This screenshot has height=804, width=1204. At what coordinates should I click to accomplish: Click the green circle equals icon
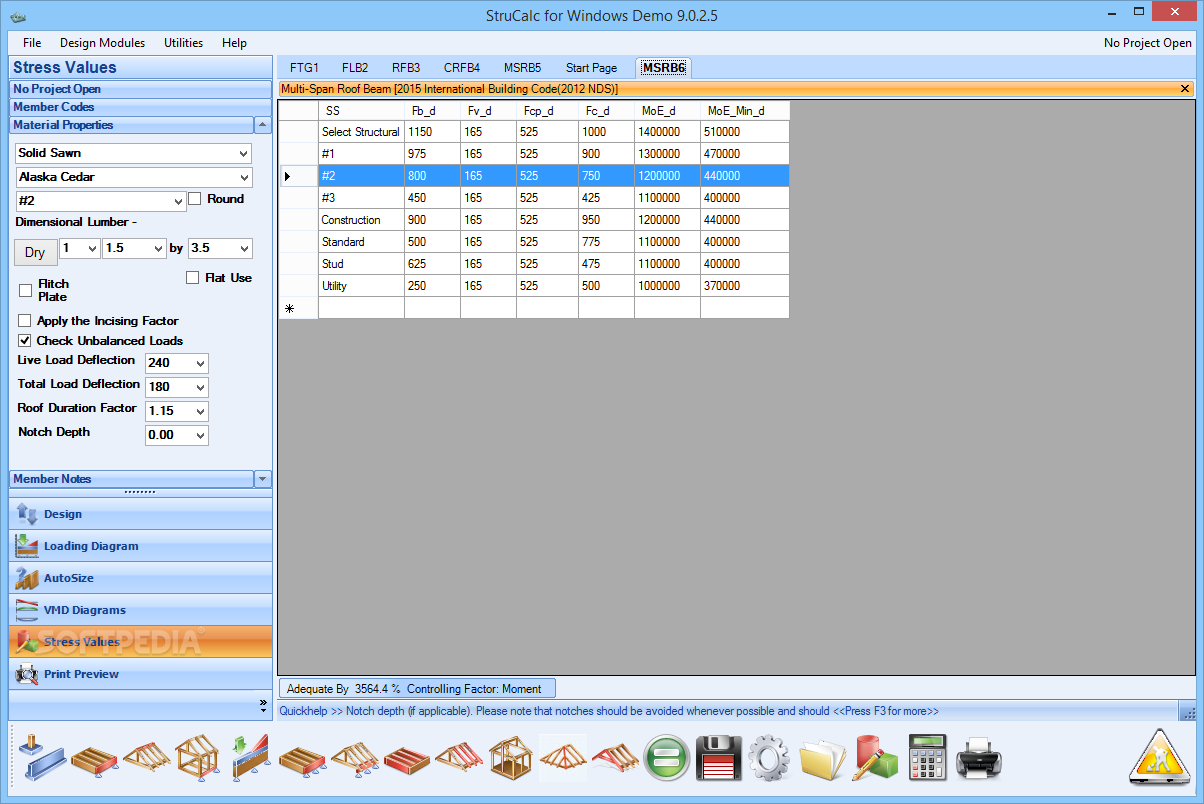(666, 759)
